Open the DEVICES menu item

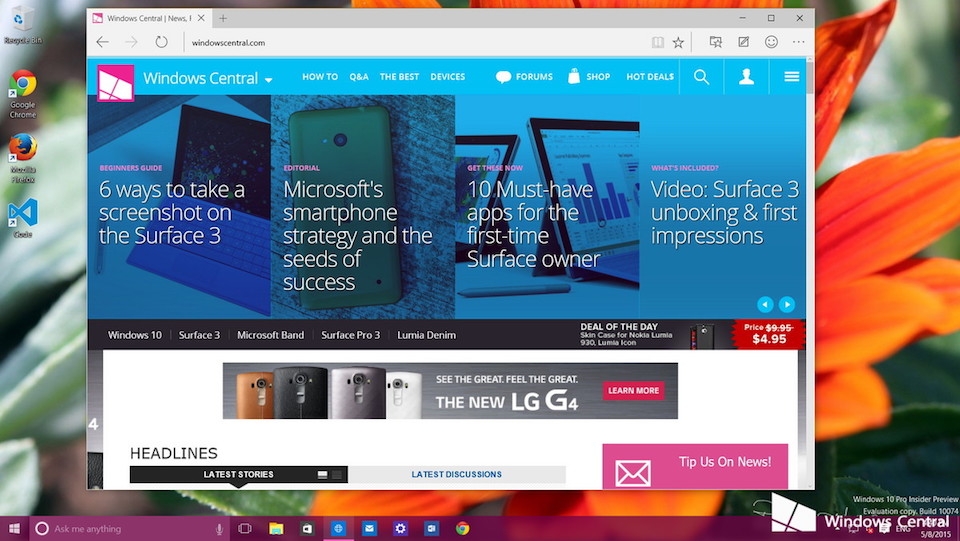pyautogui.click(x=448, y=76)
